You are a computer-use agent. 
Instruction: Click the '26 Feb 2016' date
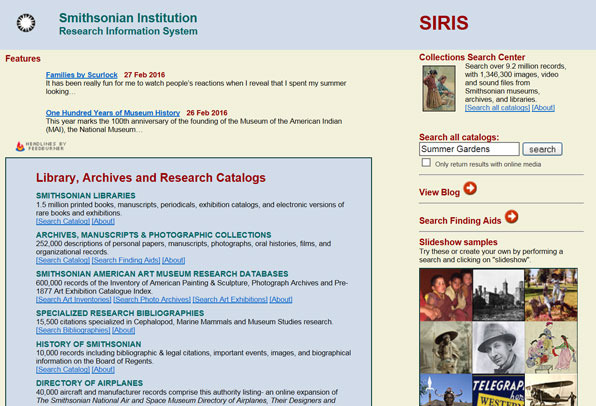click(207, 113)
